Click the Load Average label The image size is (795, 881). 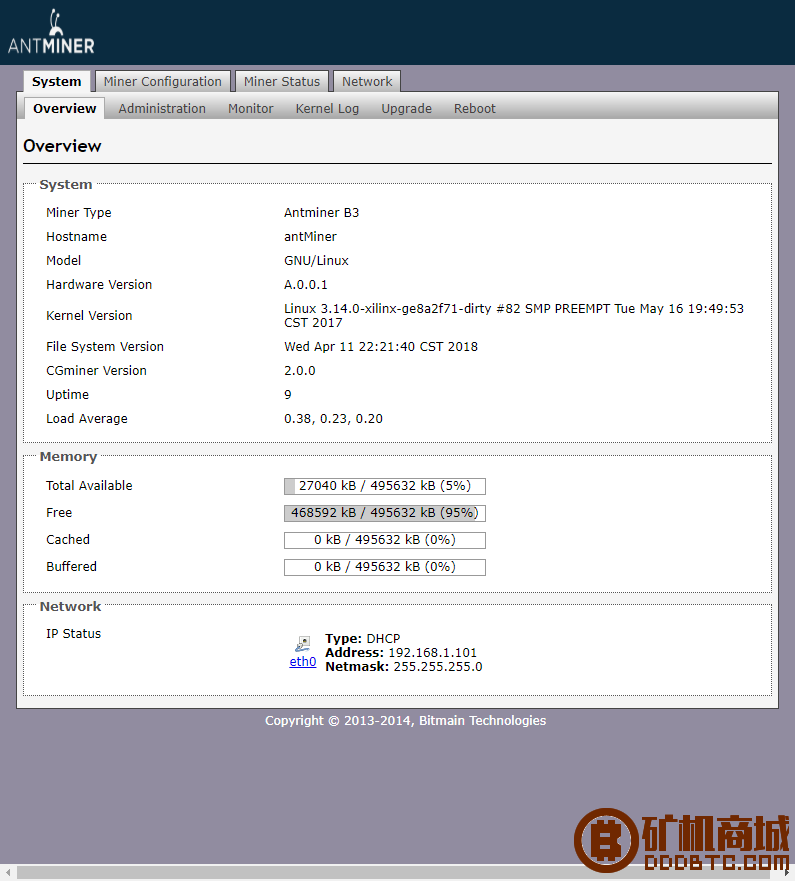click(x=87, y=419)
